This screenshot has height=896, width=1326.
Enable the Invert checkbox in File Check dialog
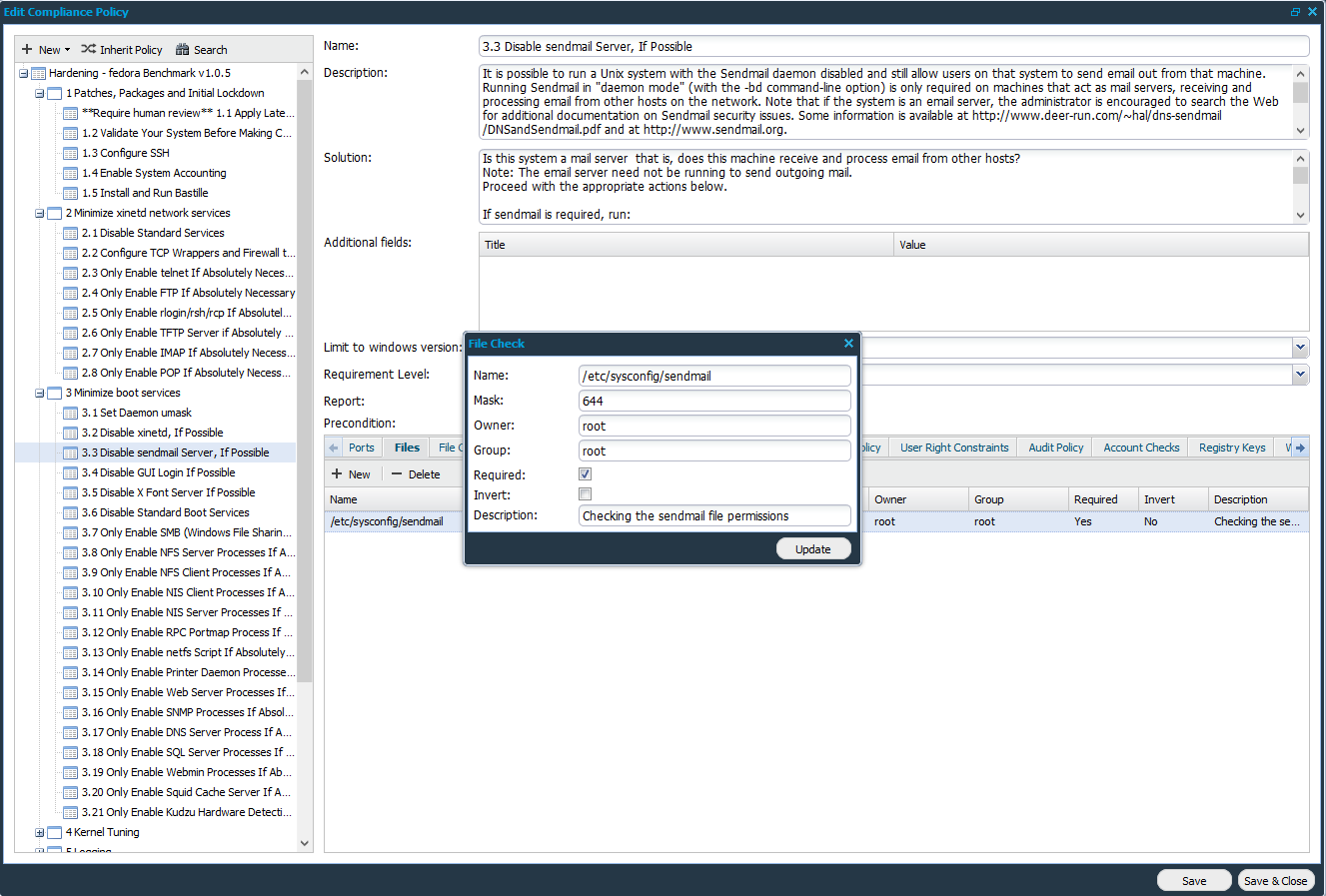(x=585, y=493)
